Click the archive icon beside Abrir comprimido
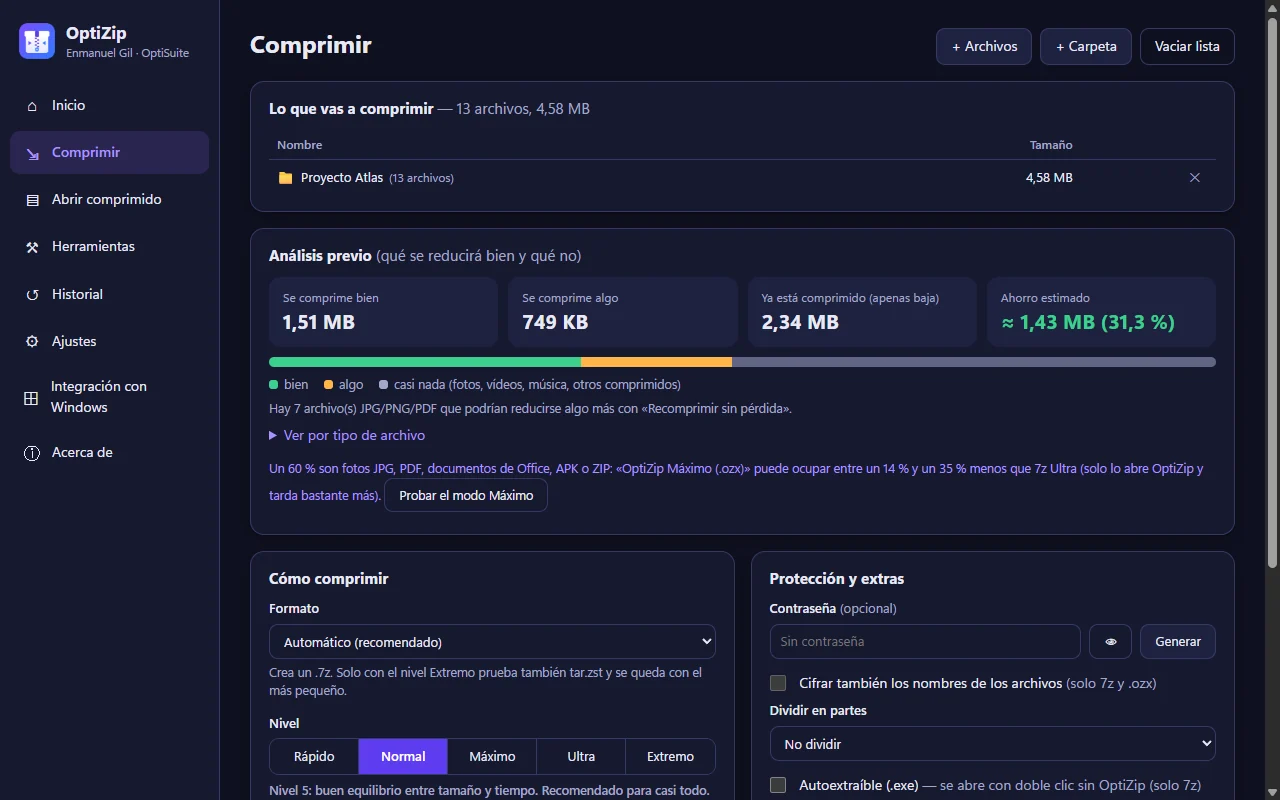This screenshot has width=1280, height=800. [x=32, y=200]
